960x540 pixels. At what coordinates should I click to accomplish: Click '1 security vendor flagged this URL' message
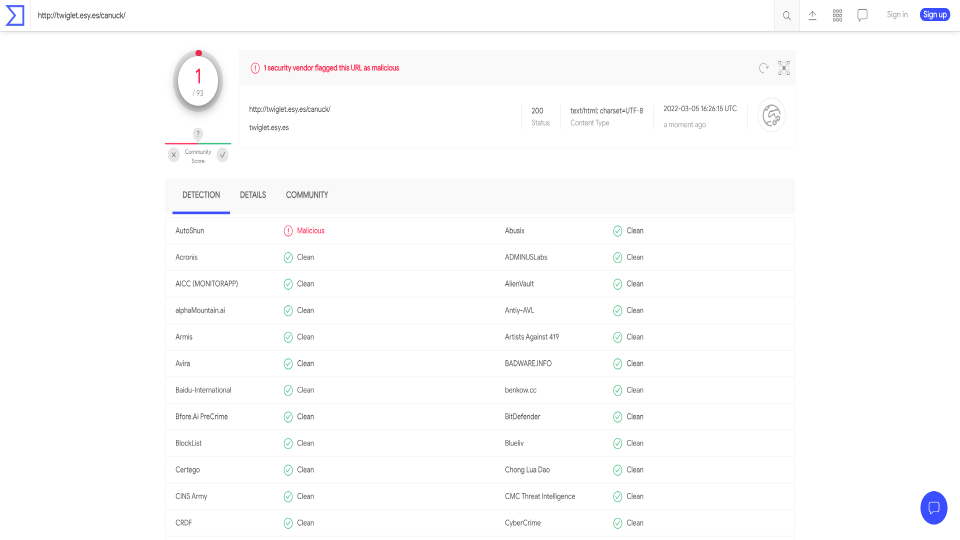(331, 68)
